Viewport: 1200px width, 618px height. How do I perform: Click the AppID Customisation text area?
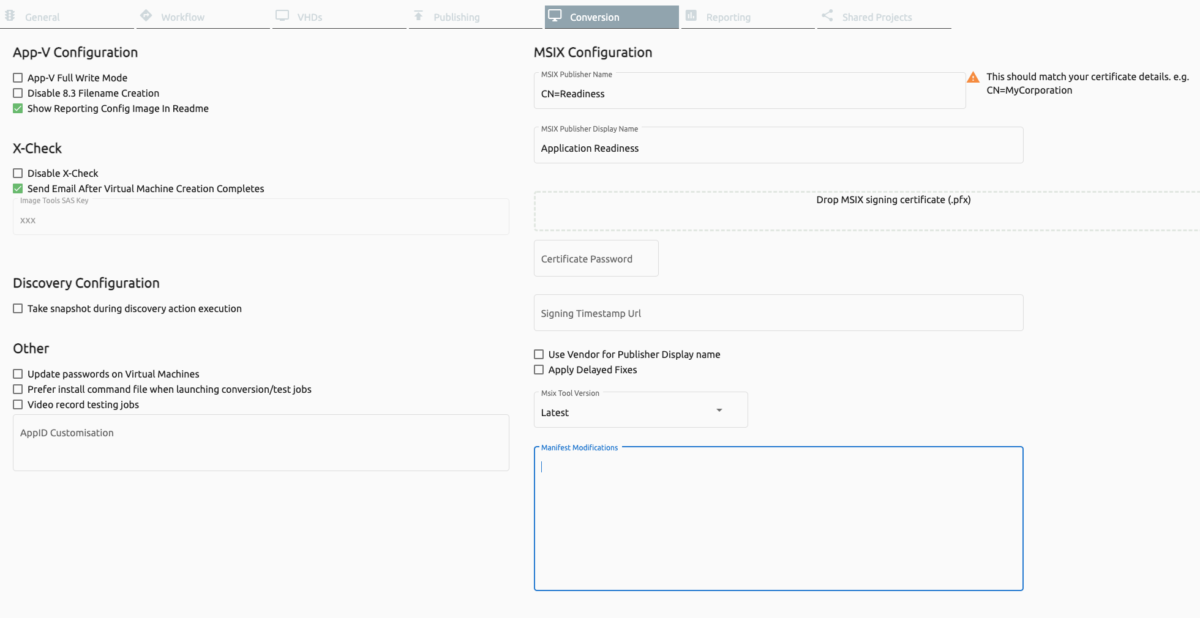261,443
